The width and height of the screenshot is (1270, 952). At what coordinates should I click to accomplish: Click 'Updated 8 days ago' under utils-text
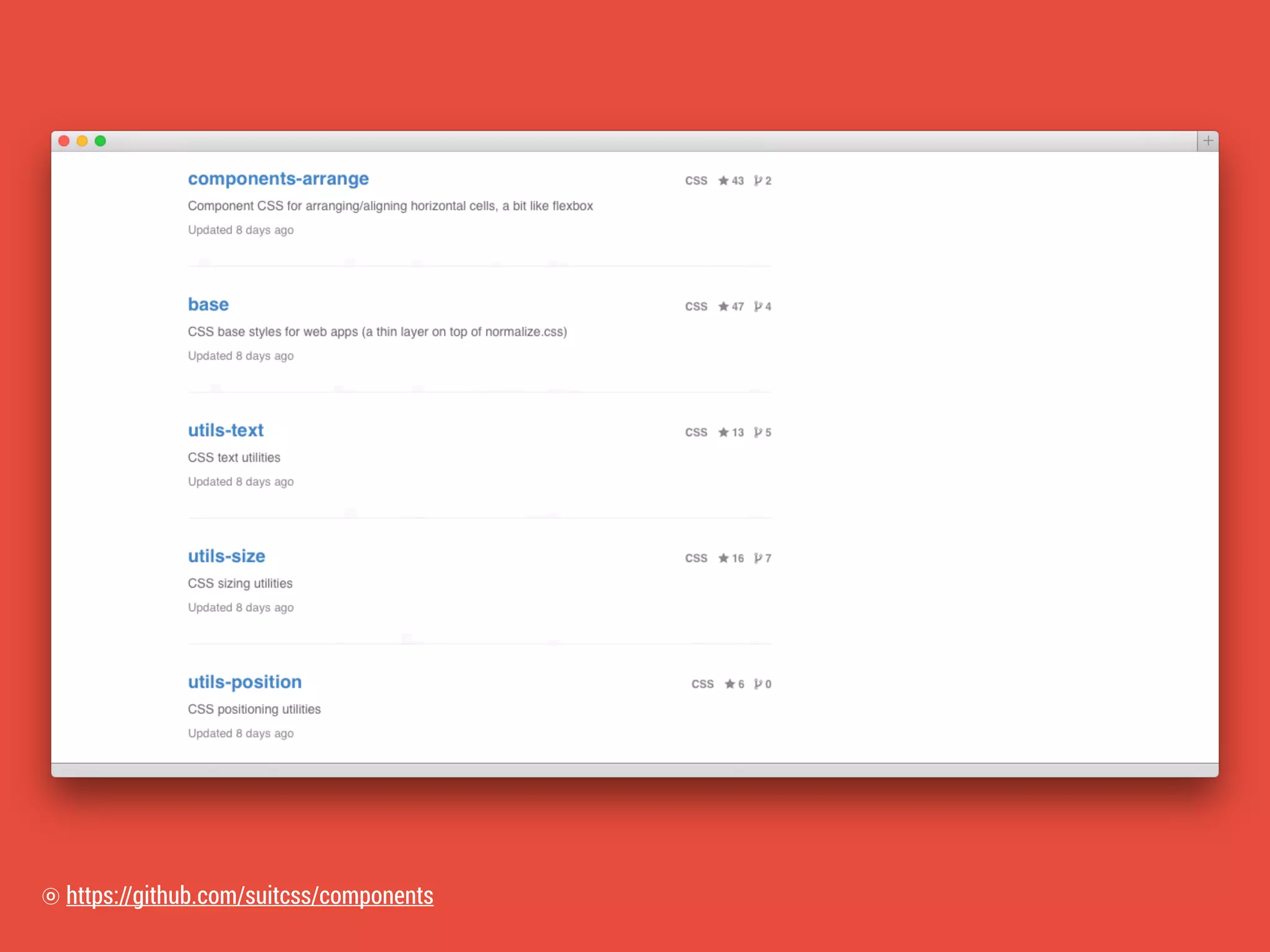tap(241, 482)
